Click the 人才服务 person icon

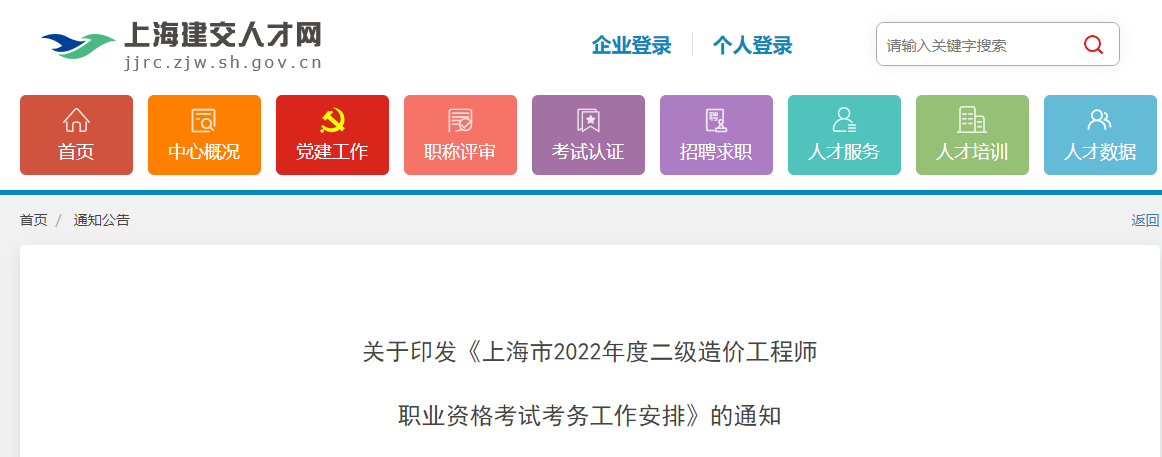pos(844,121)
